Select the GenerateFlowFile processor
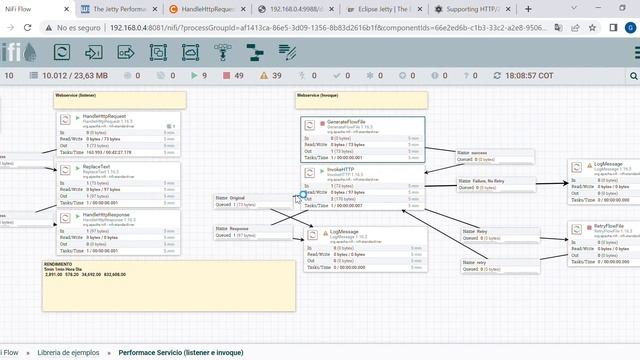This screenshot has height=360, width=640. tap(362, 139)
